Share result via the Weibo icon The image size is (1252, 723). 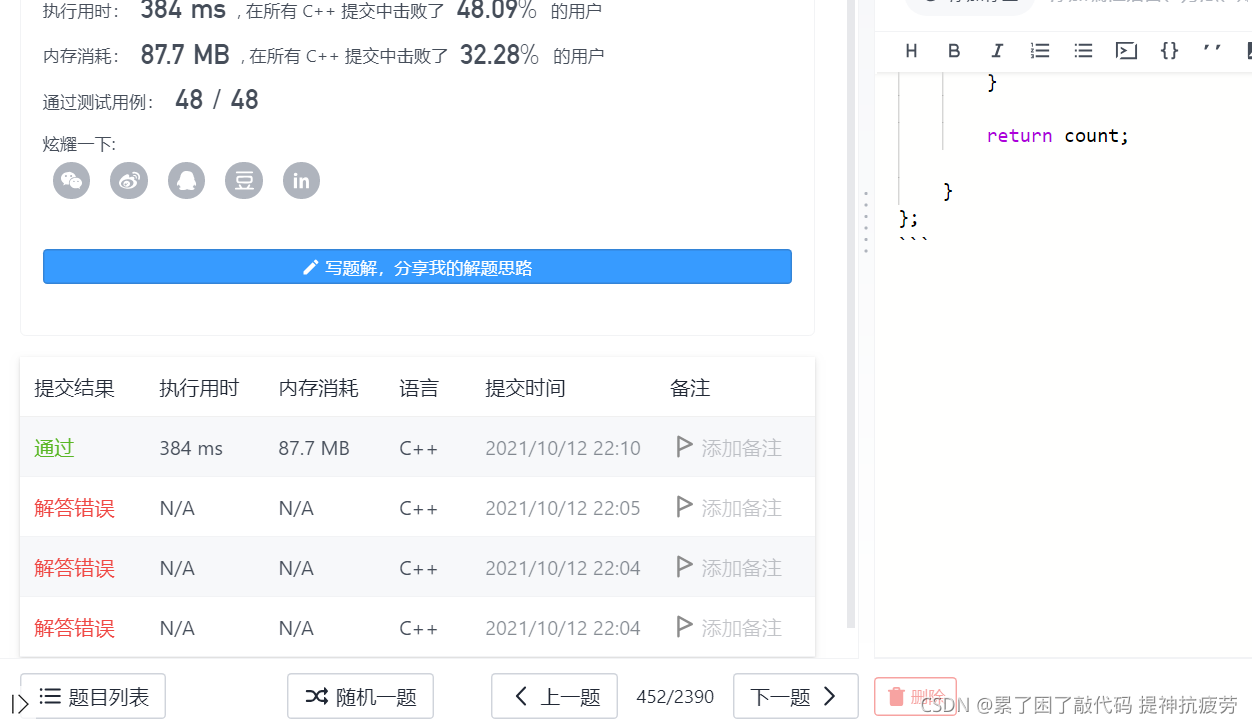(x=129, y=181)
